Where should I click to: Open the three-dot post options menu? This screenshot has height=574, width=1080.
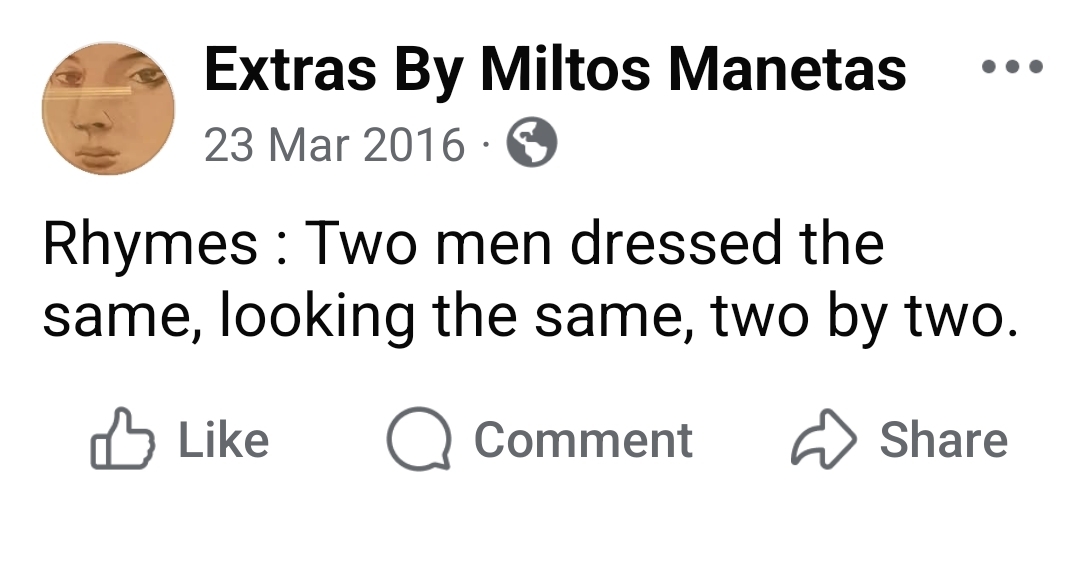(1012, 68)
